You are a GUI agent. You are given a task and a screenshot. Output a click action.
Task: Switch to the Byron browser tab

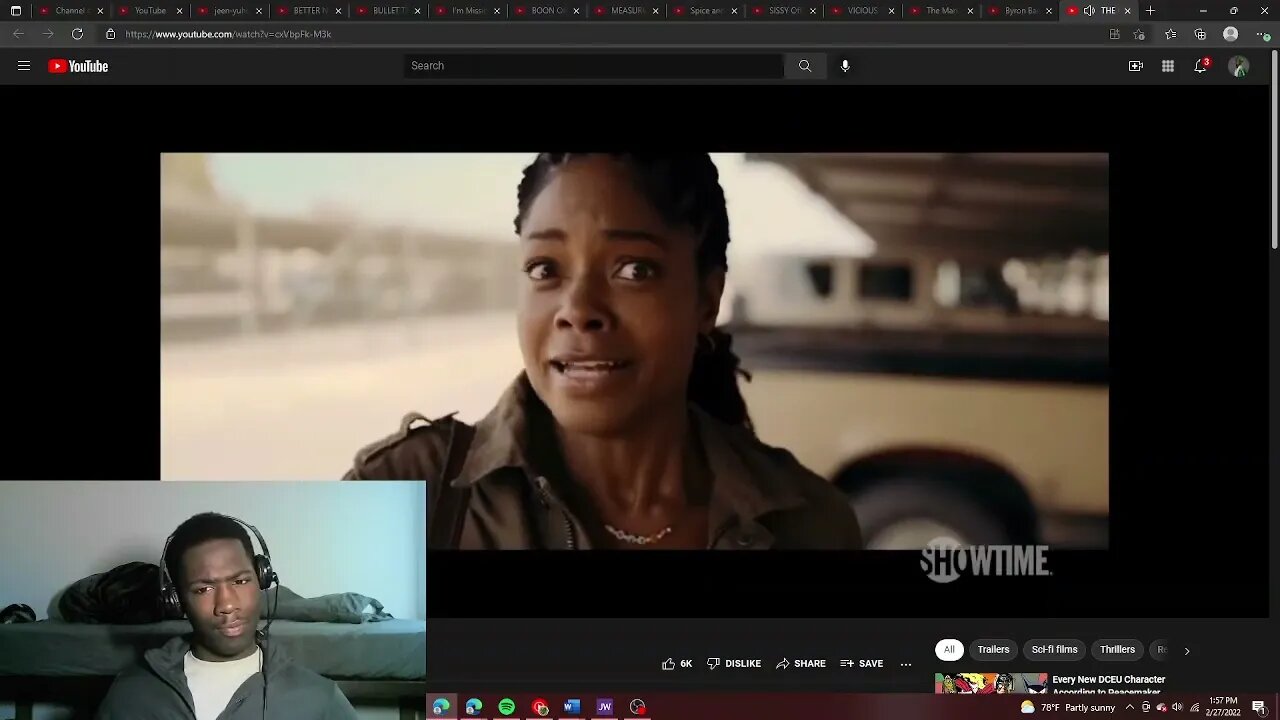pos(1020,11)
